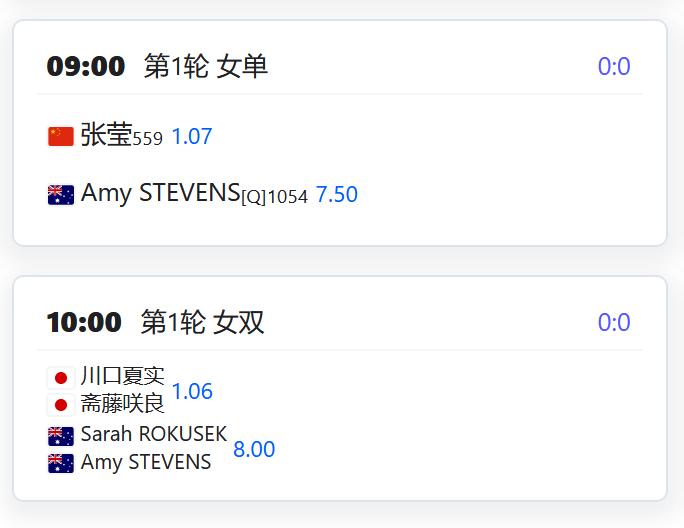Open 0:0 score of 10:00 match
This screenshot has height=528, width=684.
pos(614,322)
